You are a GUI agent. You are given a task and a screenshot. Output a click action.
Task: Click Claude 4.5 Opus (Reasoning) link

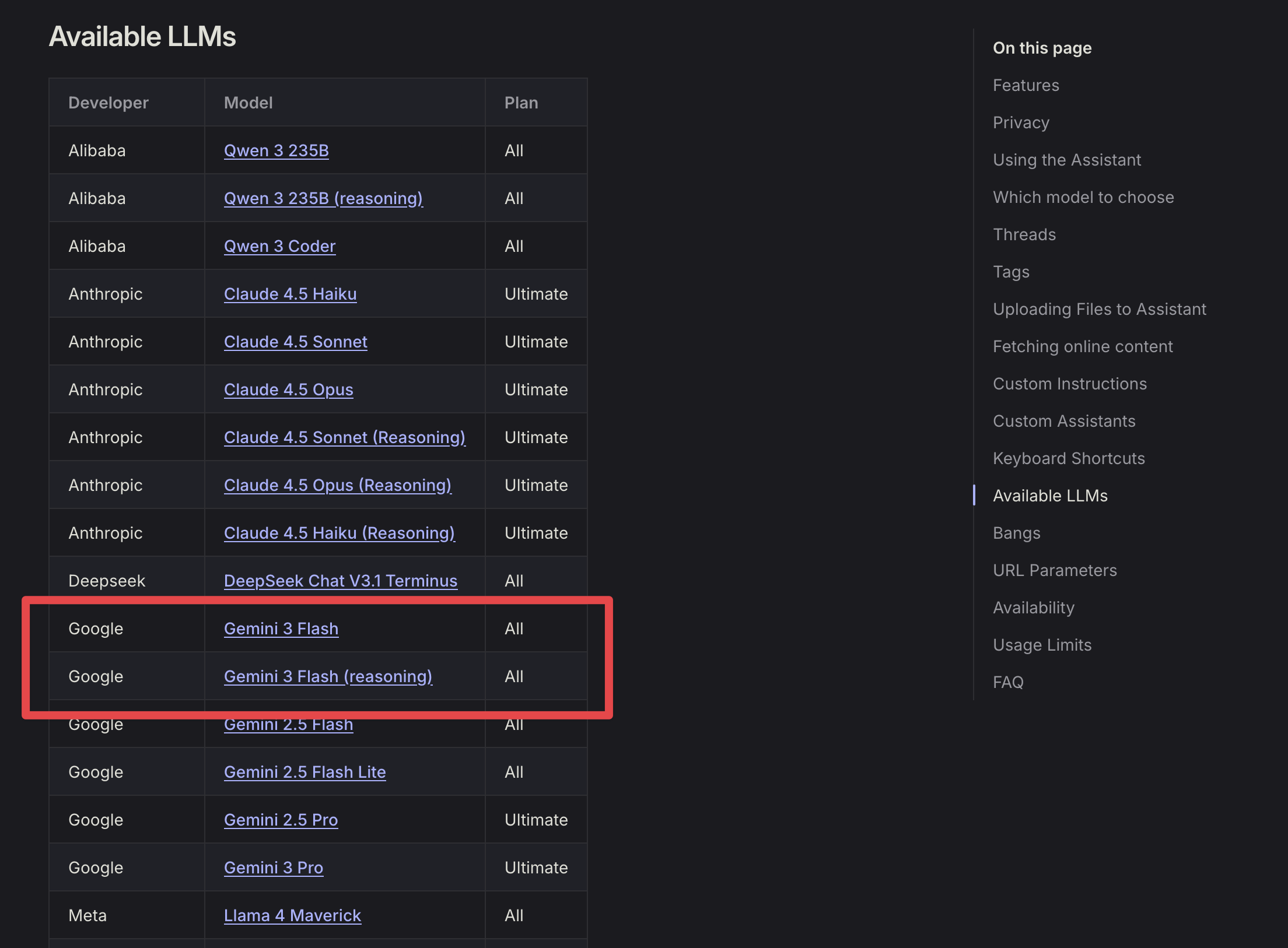[x=337, y=485]
